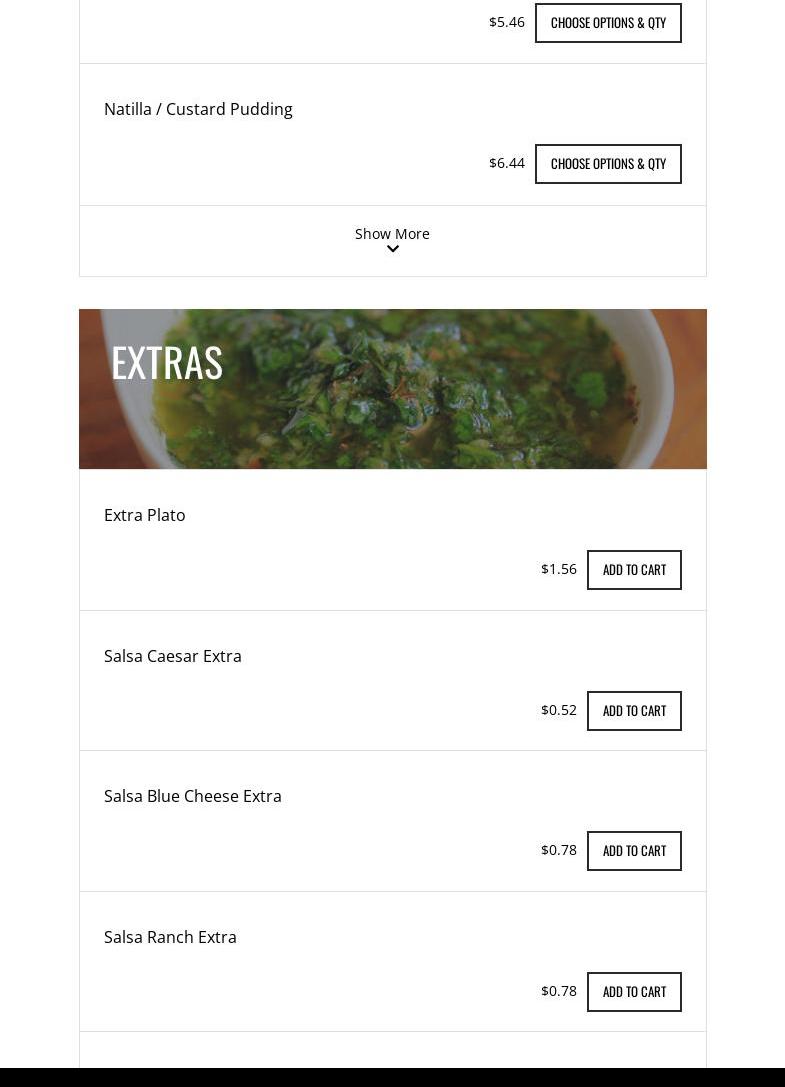Click the $0.52 Salsa Caesar price
This screenshot has height=1087, width=785.
(558, 710)
